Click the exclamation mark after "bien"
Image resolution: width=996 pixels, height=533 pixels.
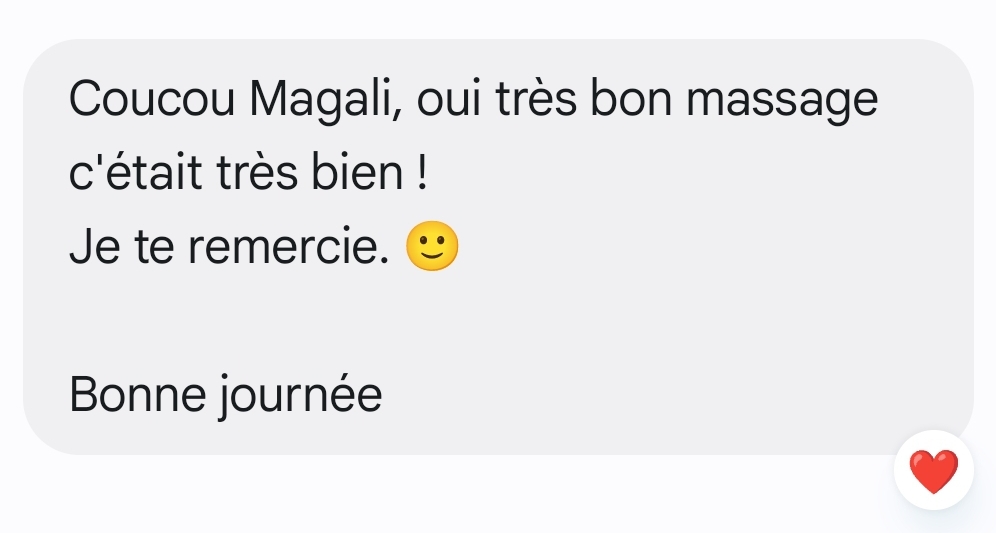[x=424, y=172]
